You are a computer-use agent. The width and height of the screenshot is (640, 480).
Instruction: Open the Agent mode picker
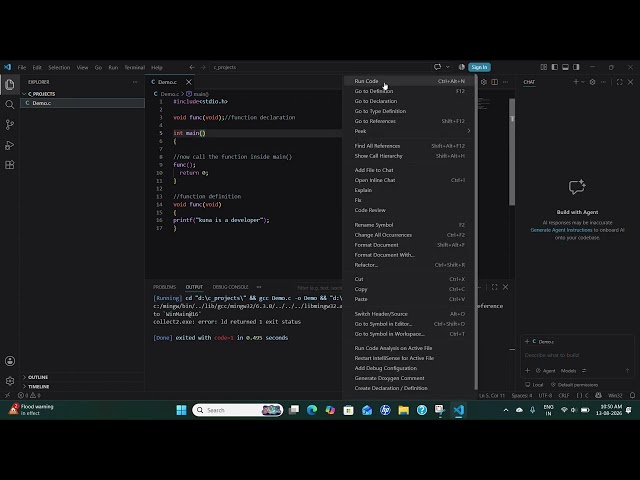(546, 371)
